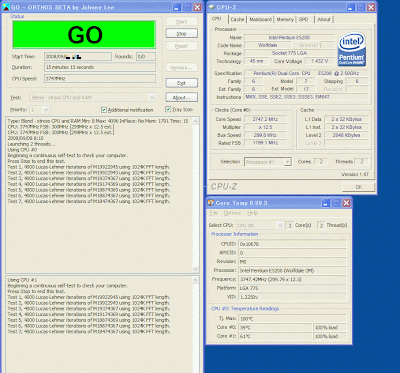The height and width of the screenshot is (373, 400).
Task: Switch to the Mainboard tab
Action: (260, 20)
